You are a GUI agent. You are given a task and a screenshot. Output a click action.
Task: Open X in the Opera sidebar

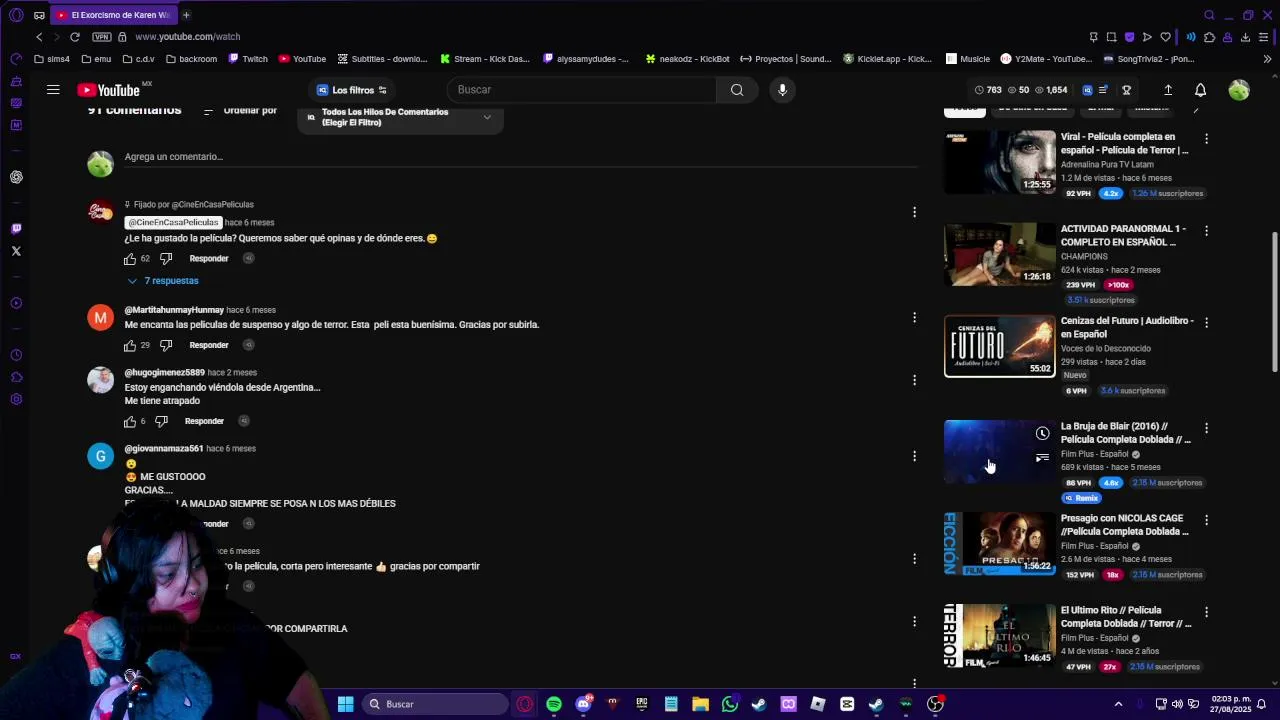pyautogui.click(x=16, y=251)
